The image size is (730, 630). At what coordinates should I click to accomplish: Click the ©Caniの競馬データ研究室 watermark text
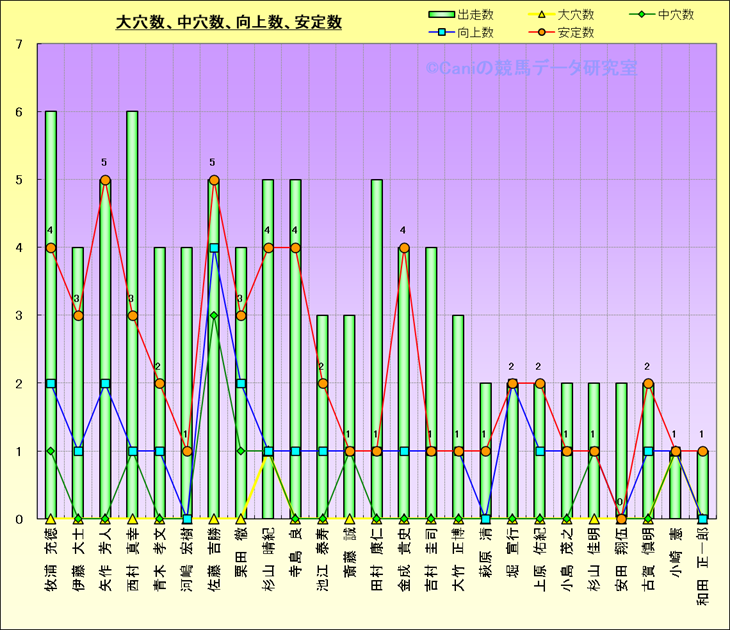coord(530,69)
